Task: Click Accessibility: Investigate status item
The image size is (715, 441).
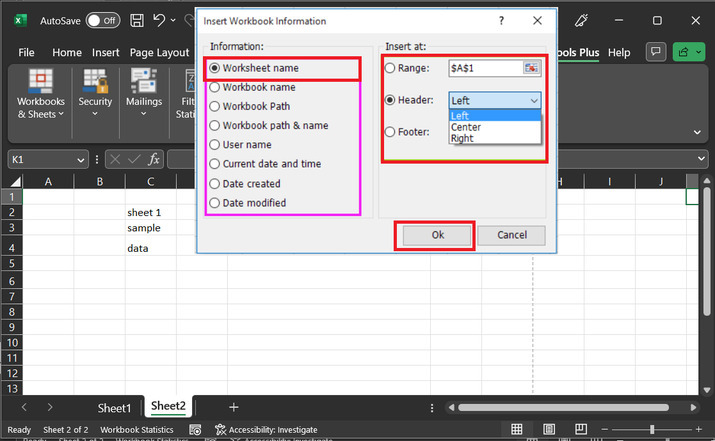Action: click(266, 430)
